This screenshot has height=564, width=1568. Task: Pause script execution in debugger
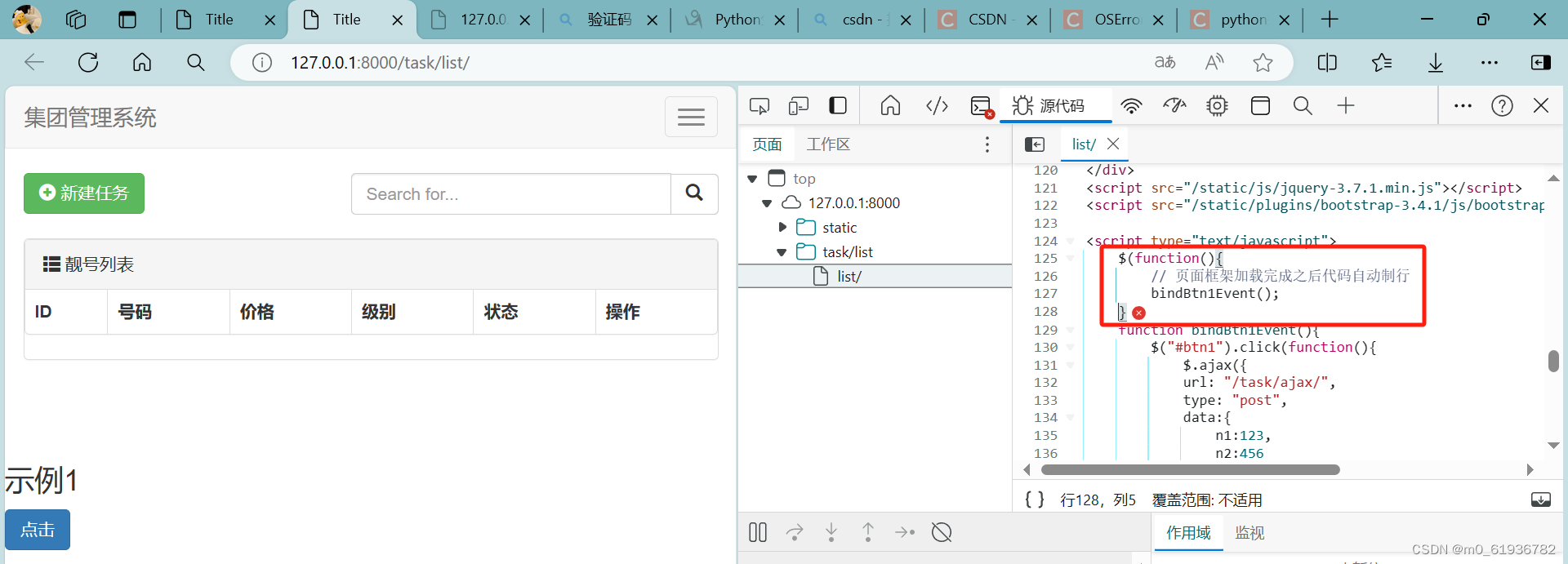click(x=758, y=533)
